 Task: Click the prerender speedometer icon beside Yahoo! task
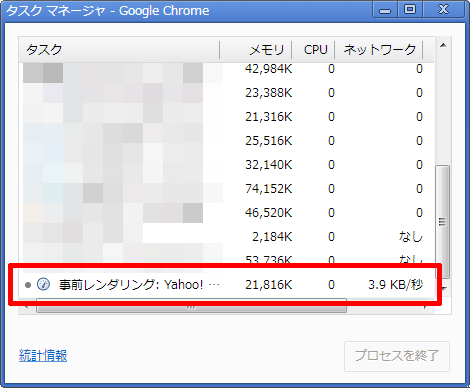pyautogui.click(x=43, y=284)
